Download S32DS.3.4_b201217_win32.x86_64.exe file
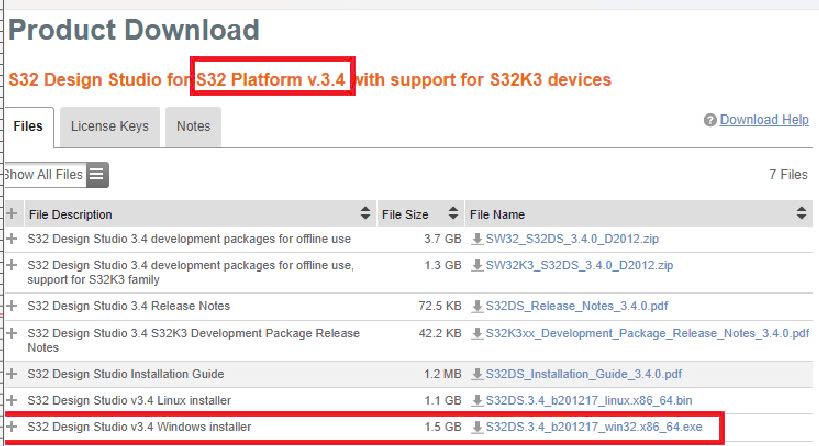The height and width of the screenshot is (446, 819). [x=595, y=427]
